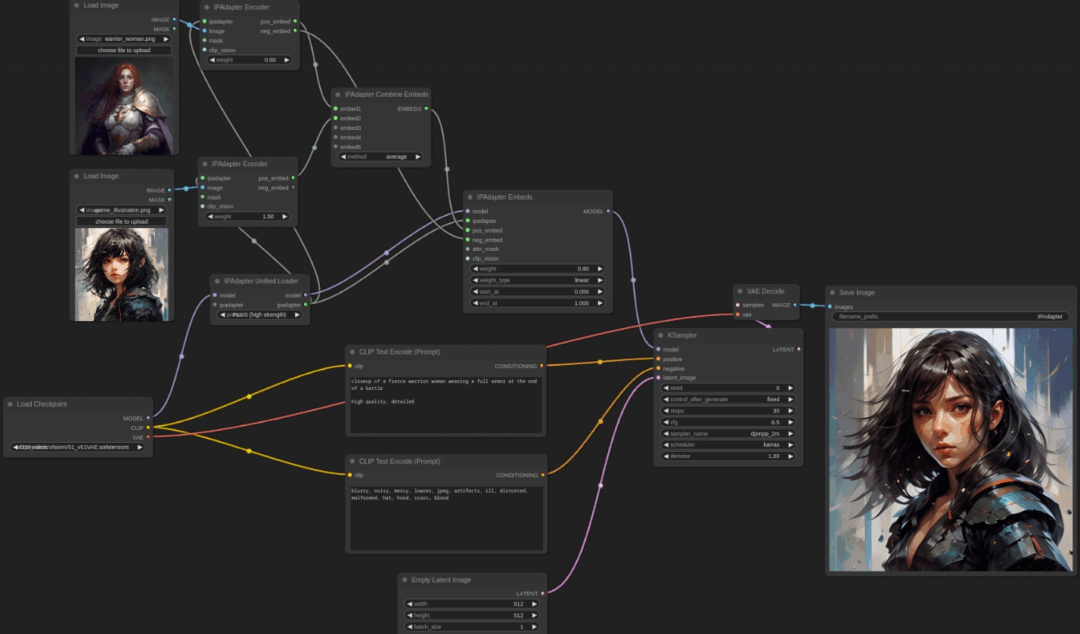Click the latent_image input port on KSampler
The image size is (1080, 634).
pos(658,378)
